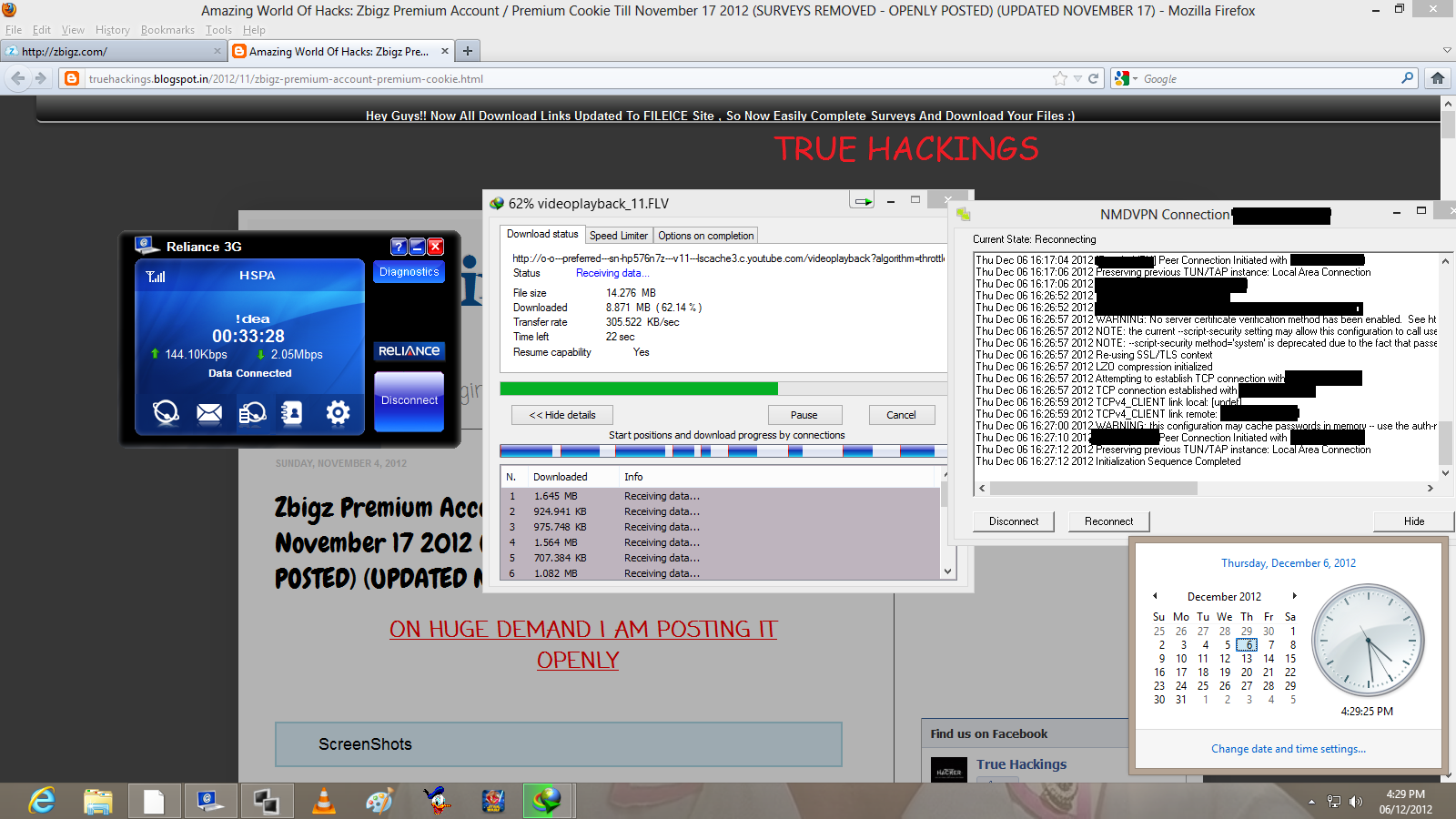The image size is (1456, 819).
Task: Open the search engine dropdown
Action: pyautogui.click(x=1127, y=79)
